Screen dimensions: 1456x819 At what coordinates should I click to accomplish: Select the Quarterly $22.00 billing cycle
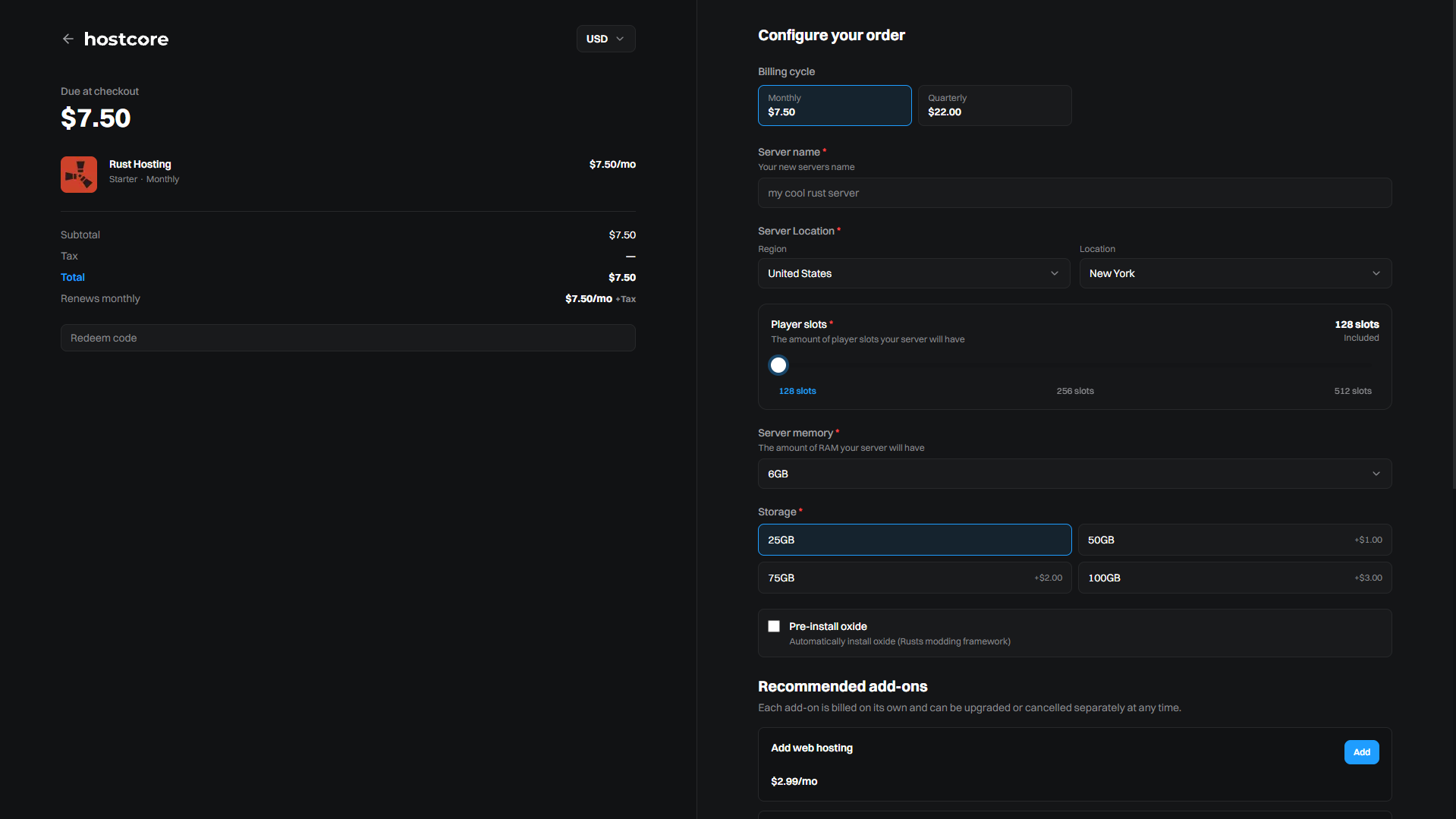pyautogui.click(x=995, y=106)
